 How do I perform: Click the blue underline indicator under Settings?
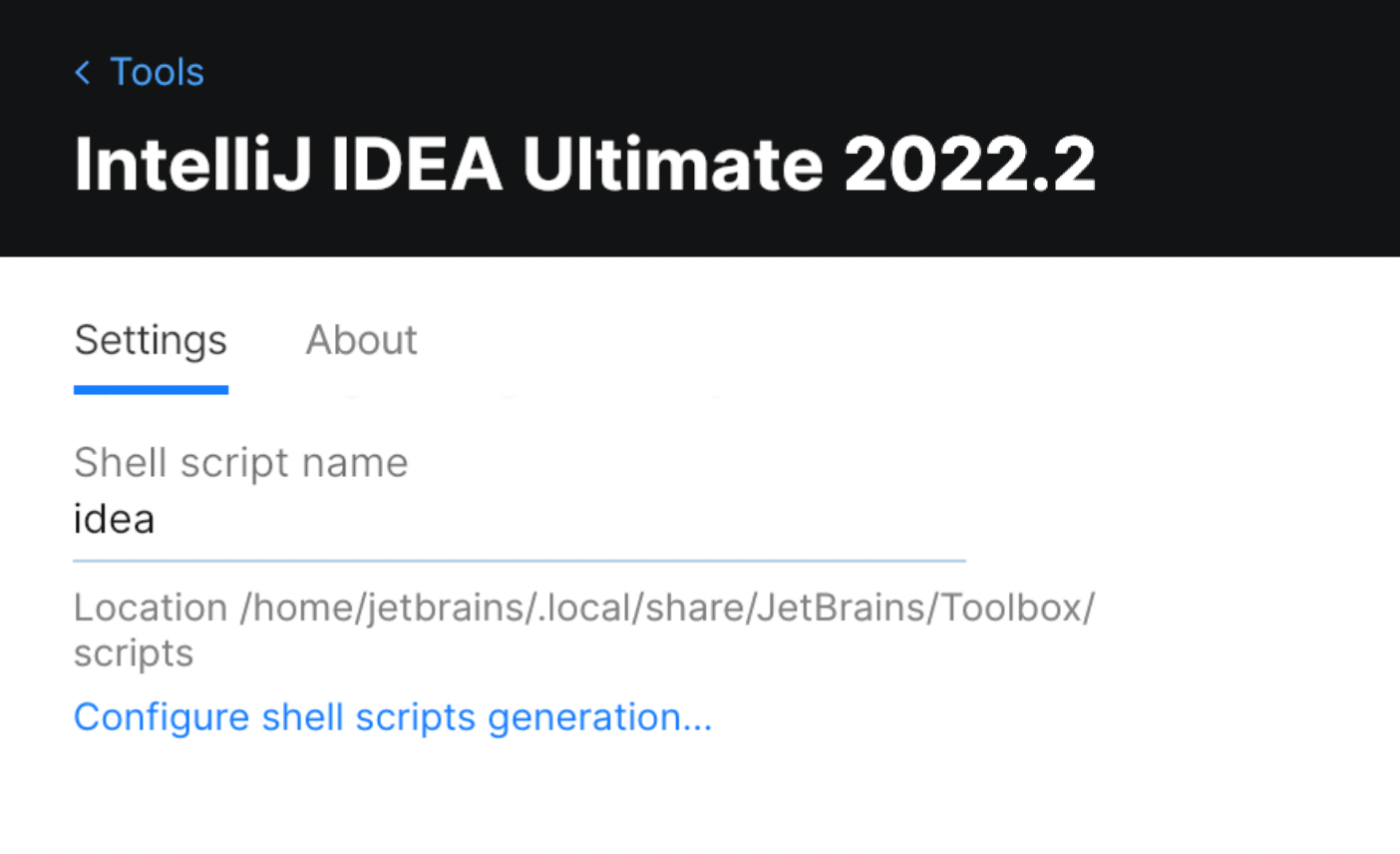point(150,388)
